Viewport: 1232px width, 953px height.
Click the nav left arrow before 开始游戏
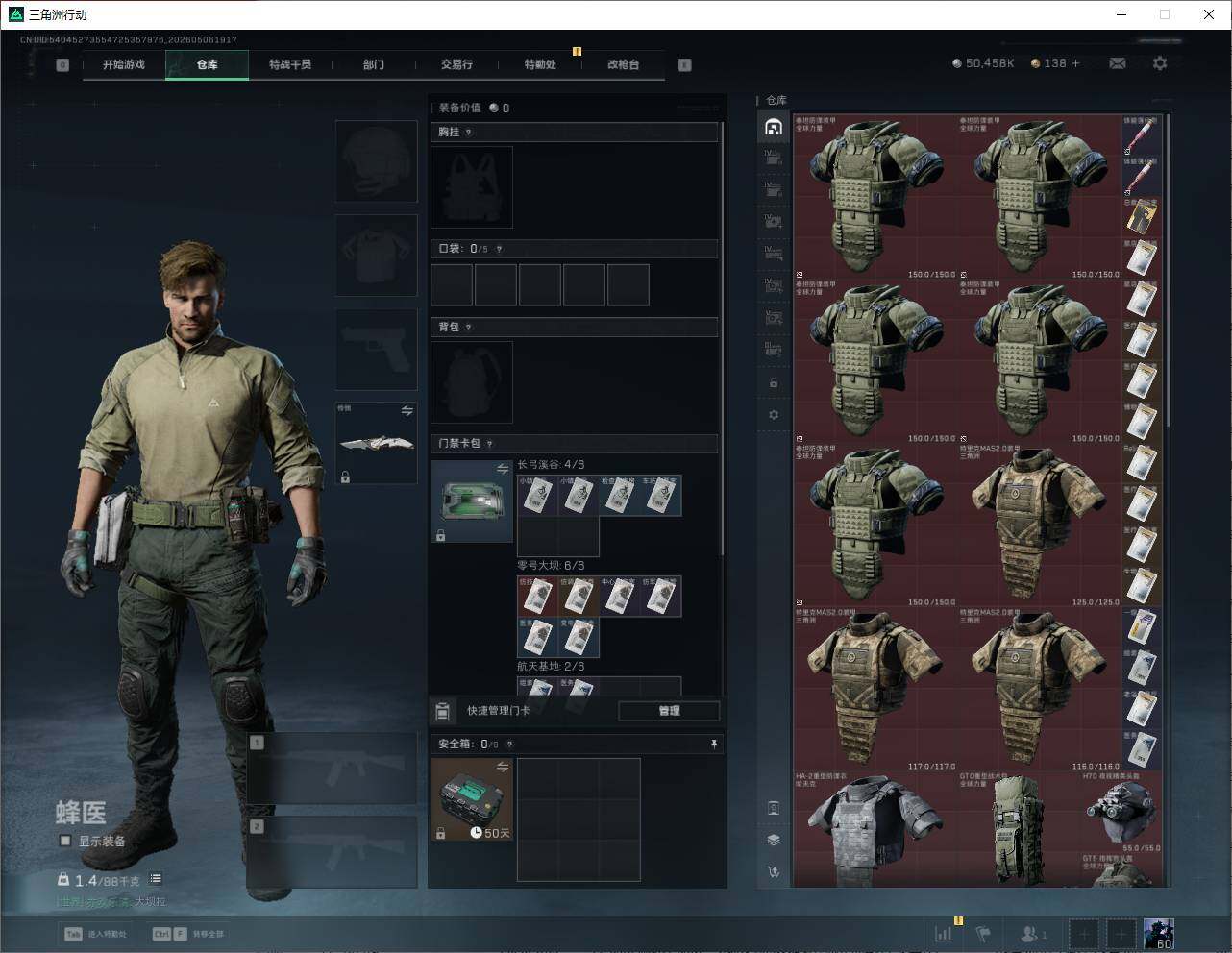click(x=62, y=65)
